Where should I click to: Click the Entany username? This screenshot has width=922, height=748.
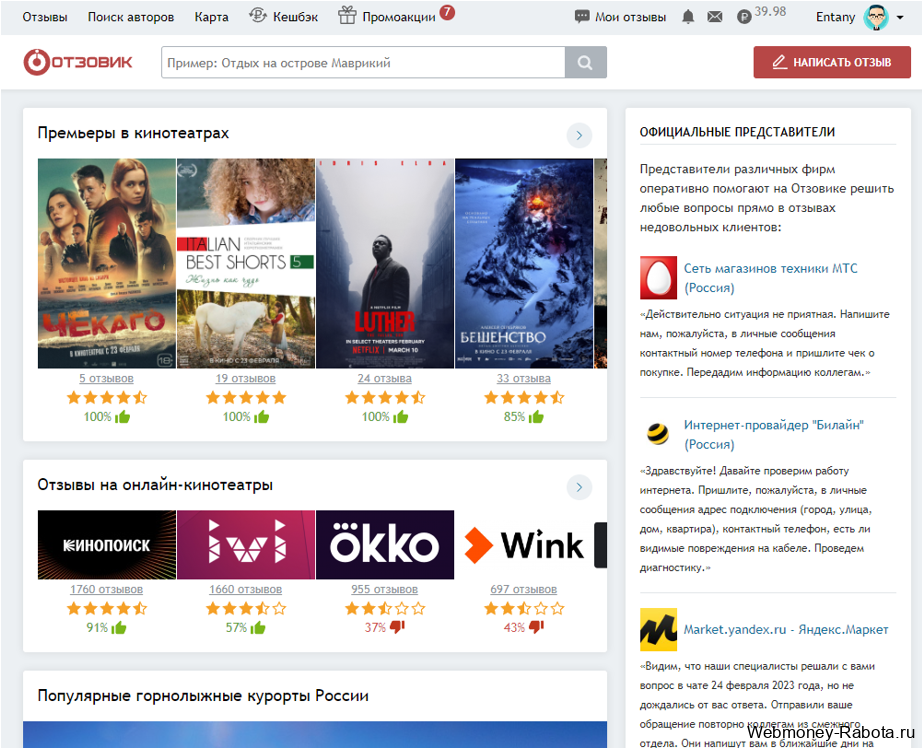pos(835,17)
